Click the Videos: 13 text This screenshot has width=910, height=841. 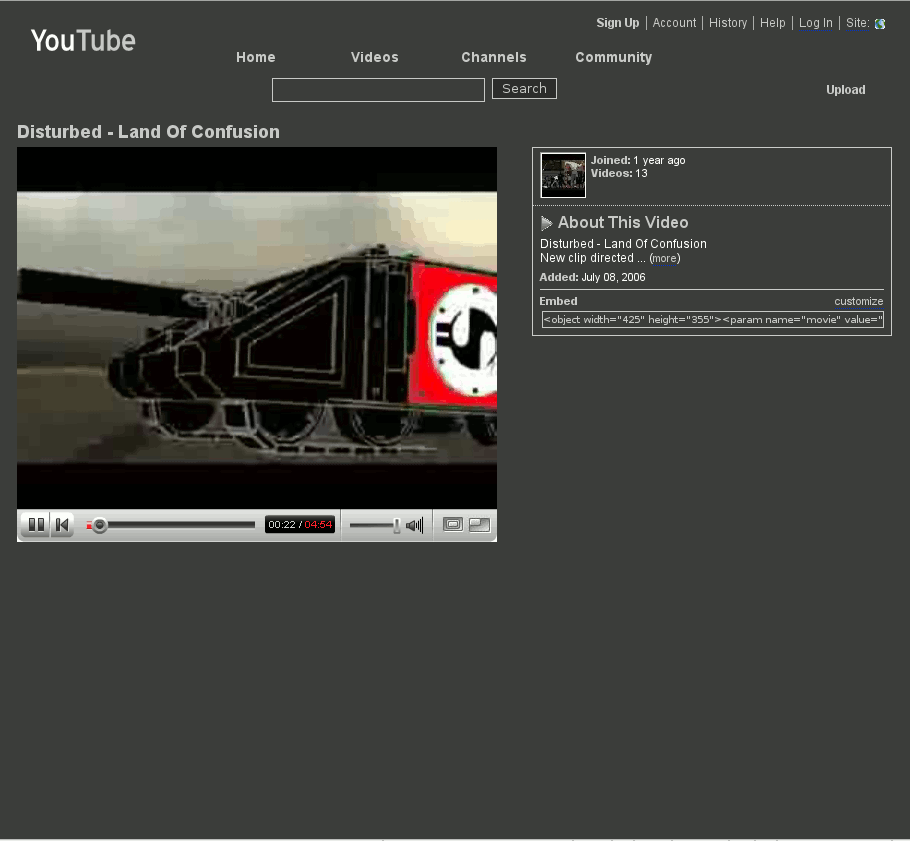[619, 174]
